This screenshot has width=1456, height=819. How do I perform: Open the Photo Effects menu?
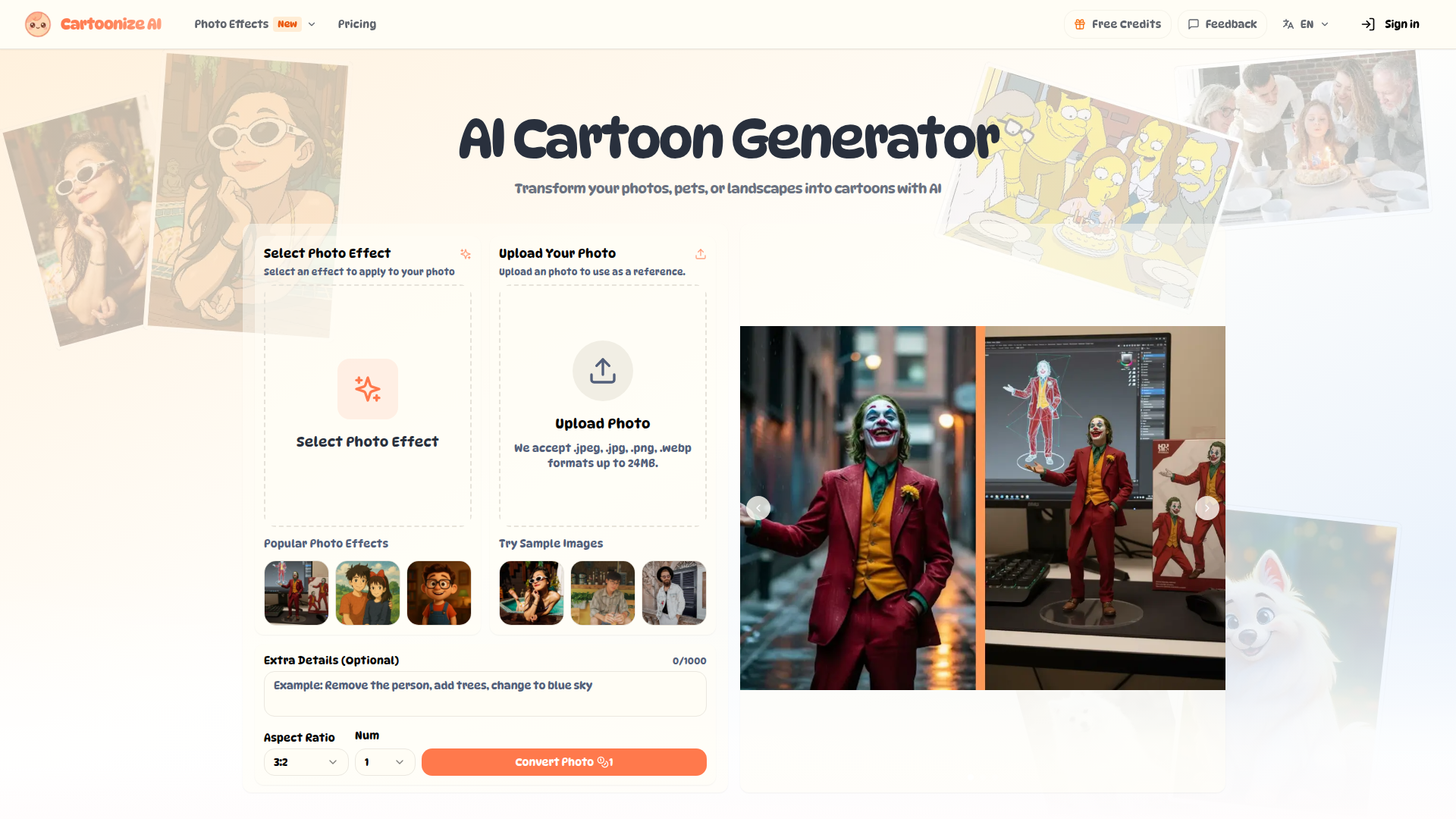255,24
